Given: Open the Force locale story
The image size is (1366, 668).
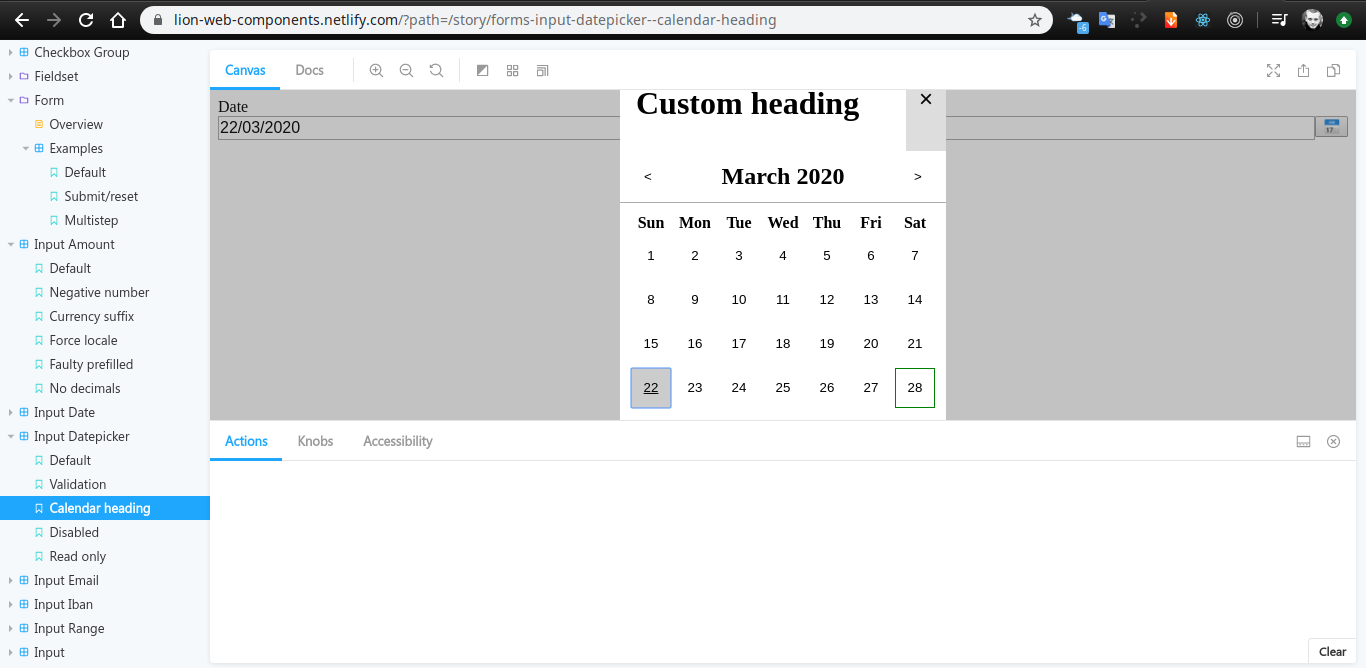Looking at the screenshot, I should [x=83, y=340].
